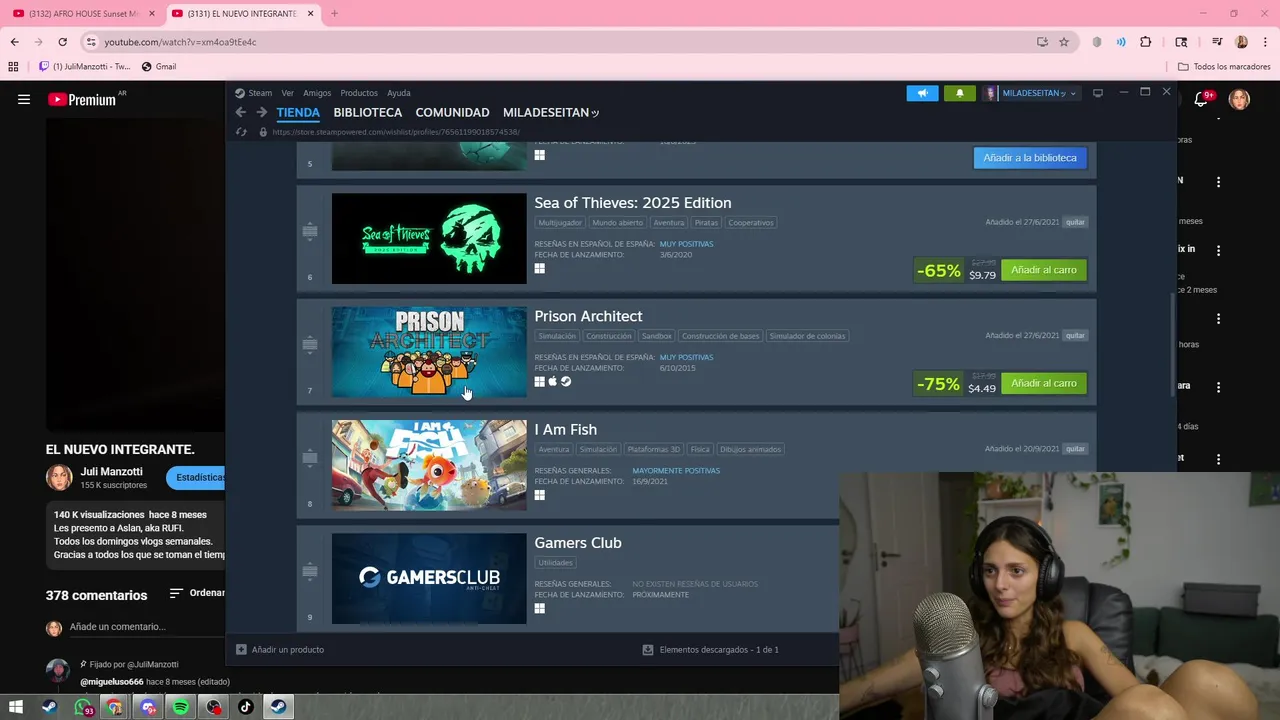1280x720 pixels.
Task: Open Gamers Club thumbnail
Action: 429,578
